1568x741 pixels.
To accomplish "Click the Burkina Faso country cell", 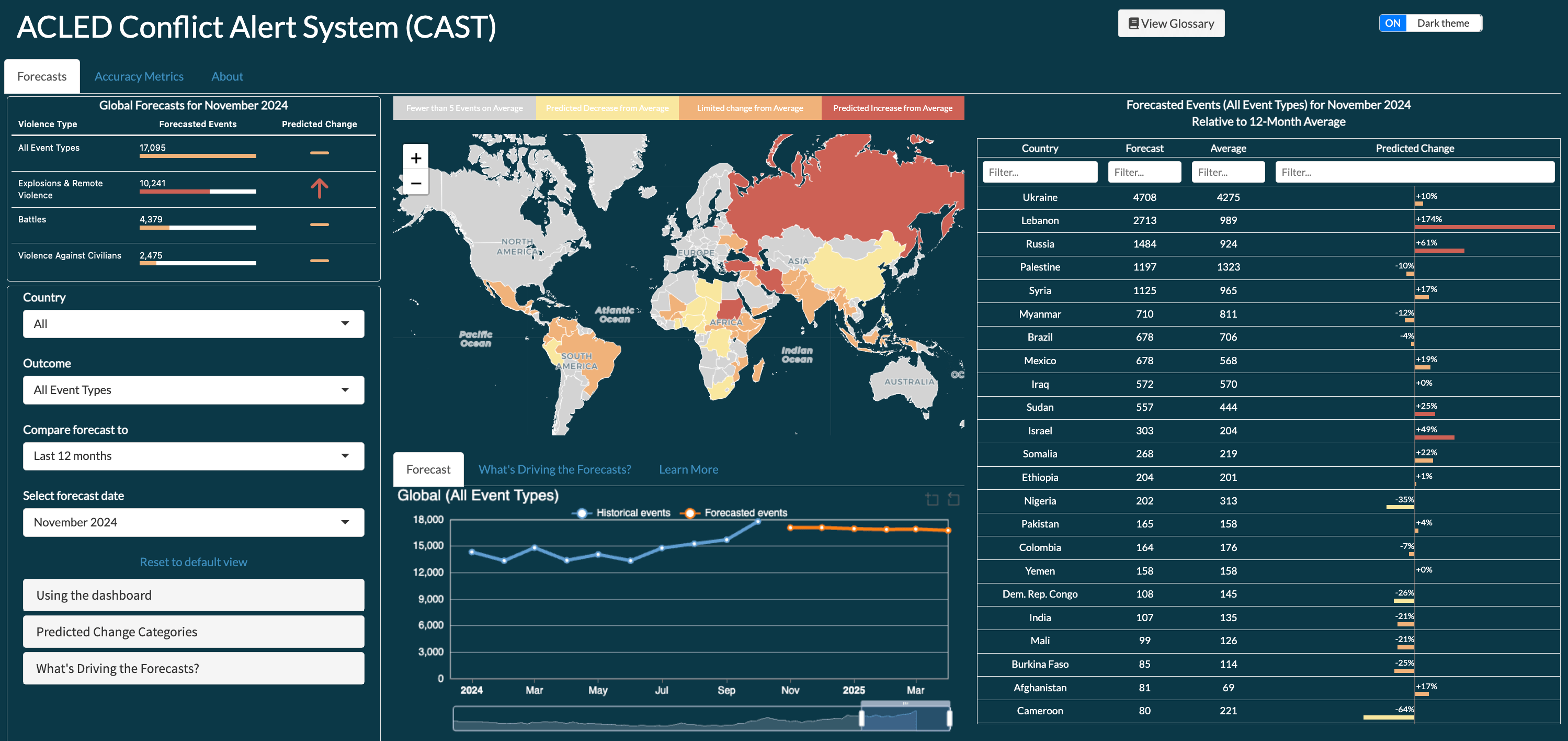I will coord(1040,664).
